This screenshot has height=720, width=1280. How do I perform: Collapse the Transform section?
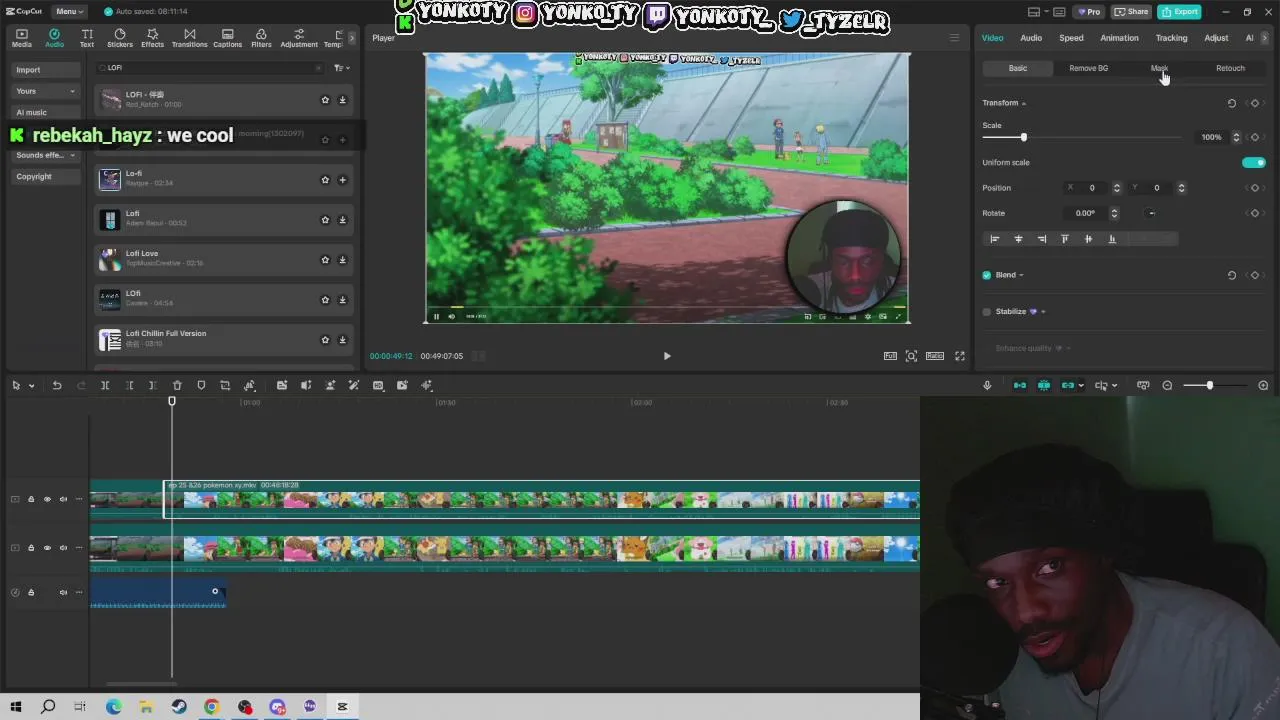click(1023, 103)
